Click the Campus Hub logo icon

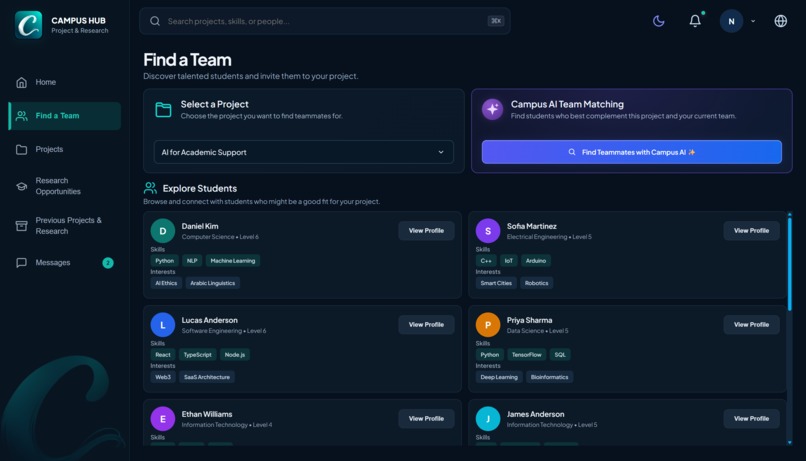28,25
